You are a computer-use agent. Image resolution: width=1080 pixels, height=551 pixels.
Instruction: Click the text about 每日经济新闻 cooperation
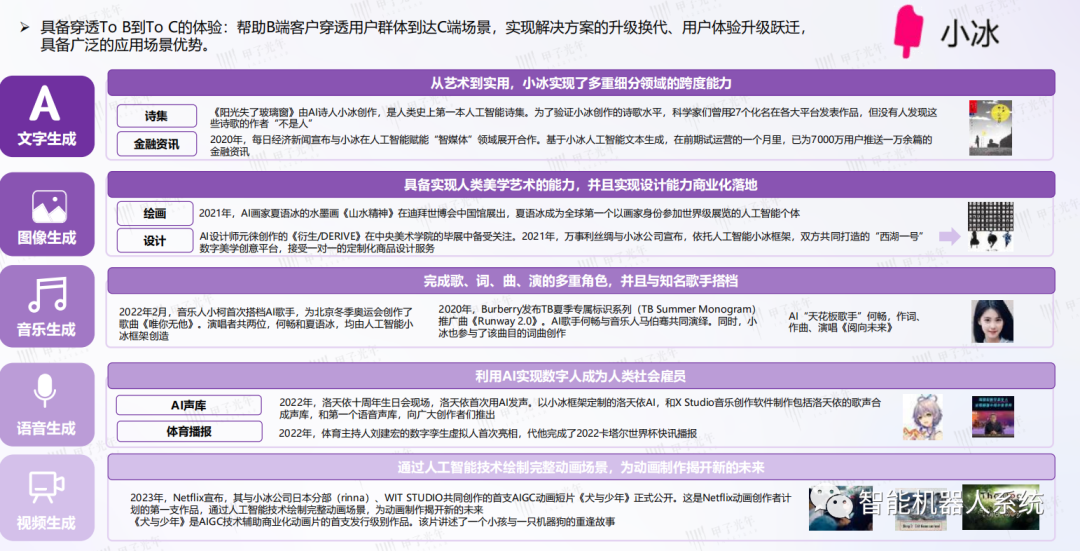(x=571, y=145)
